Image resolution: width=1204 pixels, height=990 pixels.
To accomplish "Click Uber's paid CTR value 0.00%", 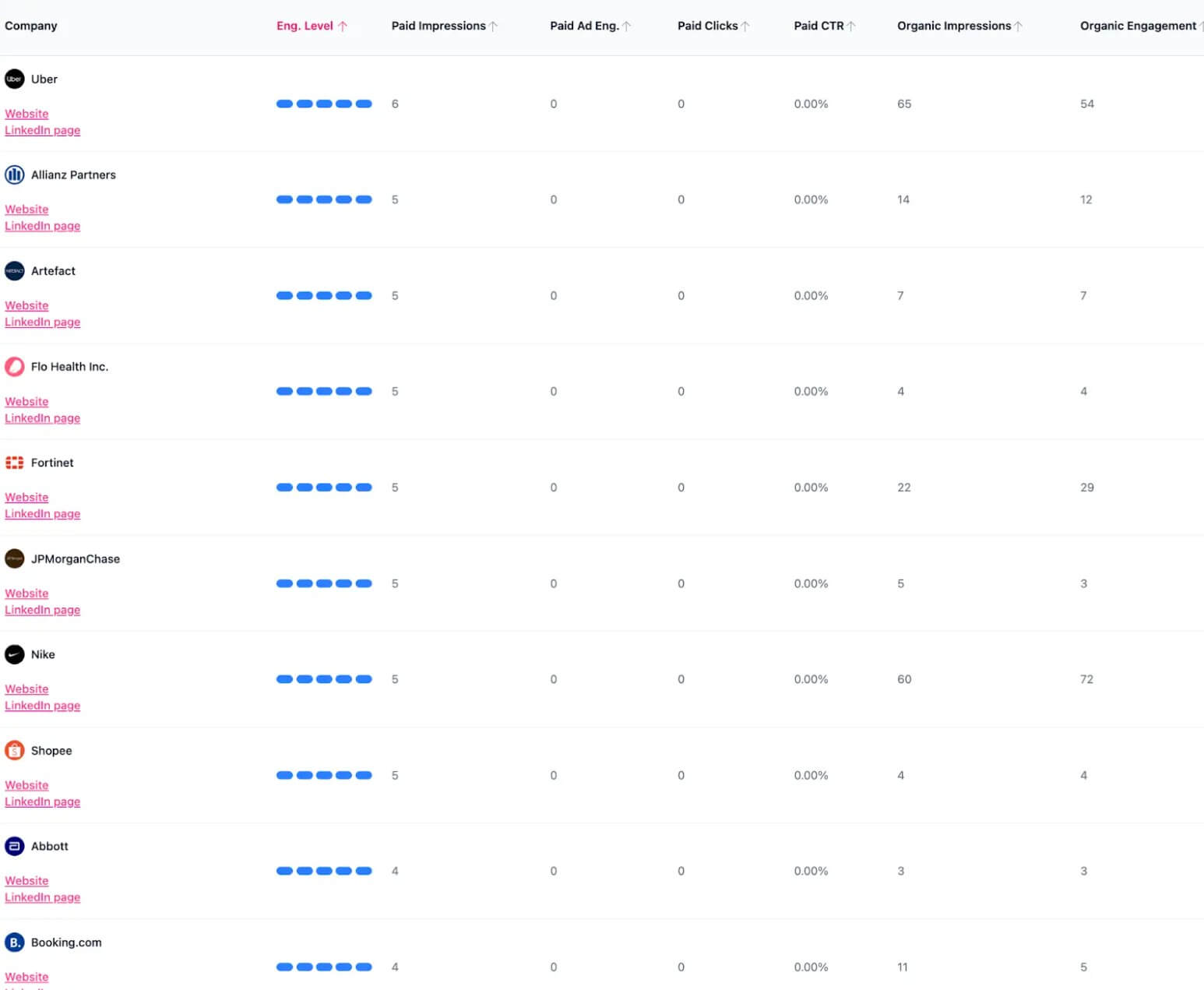I will coord(811,104).
